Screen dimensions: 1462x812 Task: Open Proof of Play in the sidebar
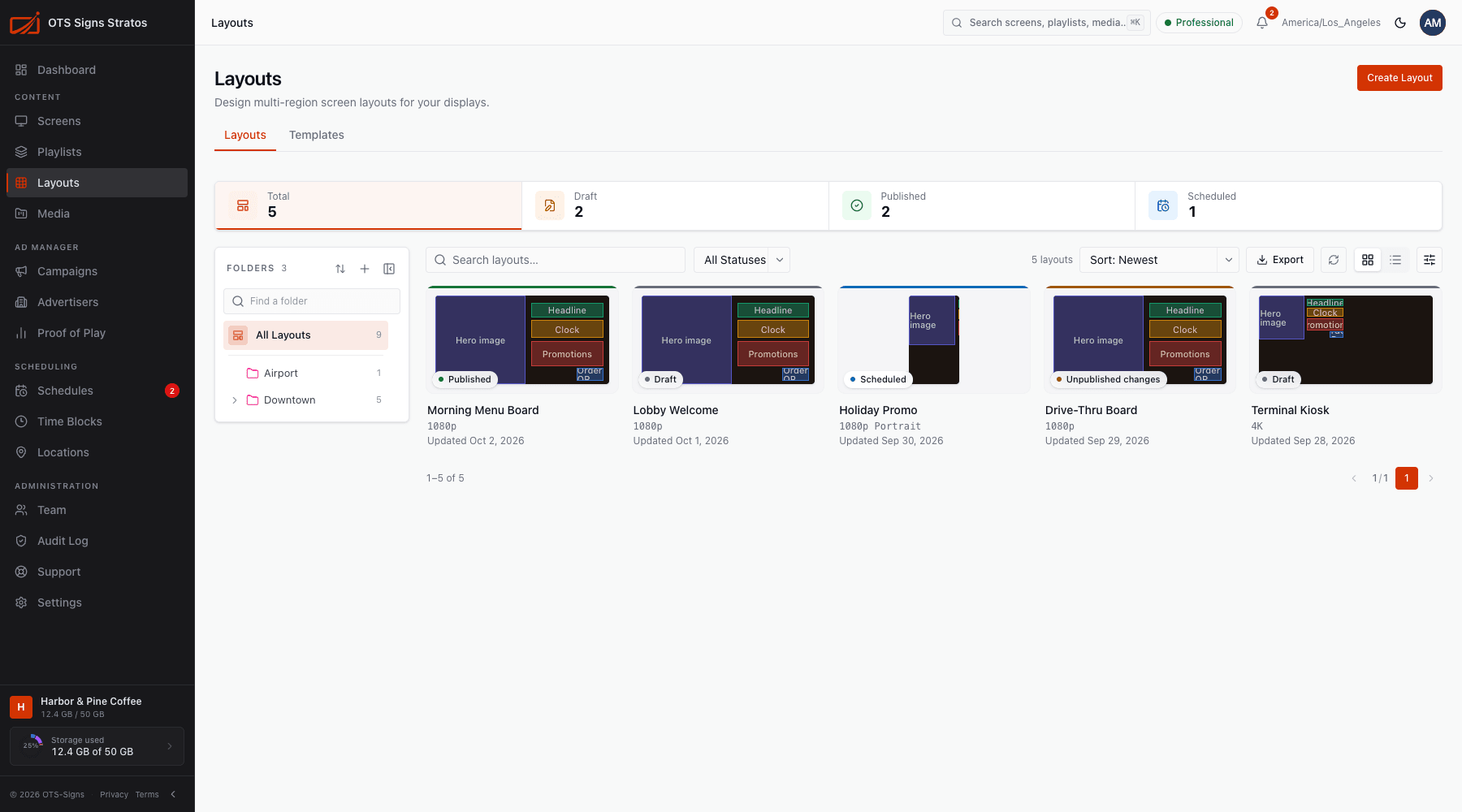pyautogui.click(x=97, y=333)
